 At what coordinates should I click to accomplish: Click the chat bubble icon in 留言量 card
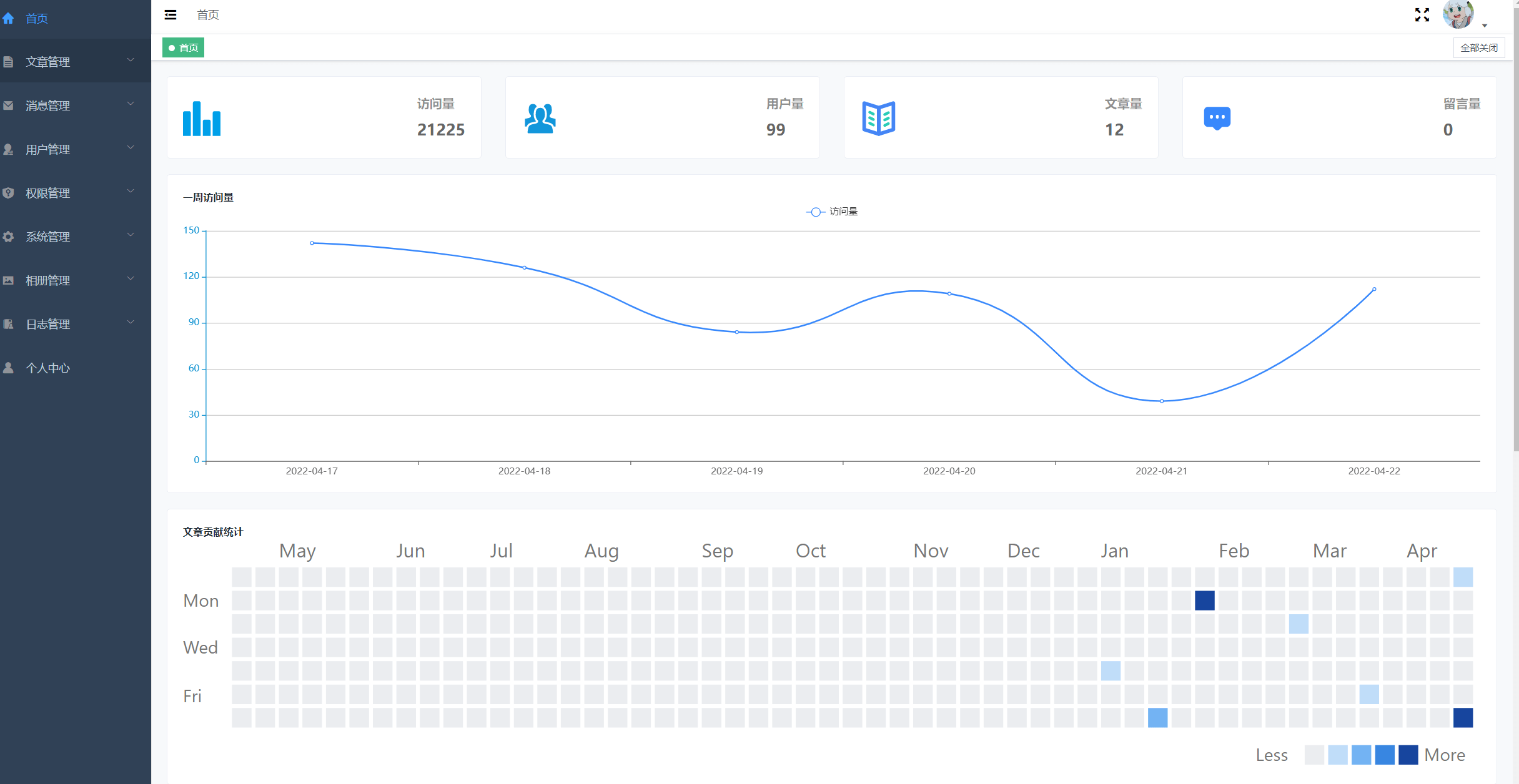pyautogui.click(x=1217, y=118)
